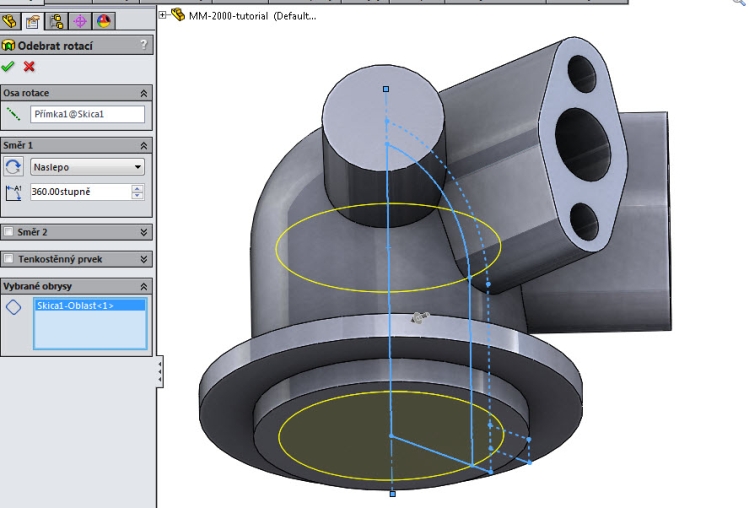This screenshot has height=508, width=750.
Task: Open the FeatureManager design tree tab
Action: pos(11,21)
